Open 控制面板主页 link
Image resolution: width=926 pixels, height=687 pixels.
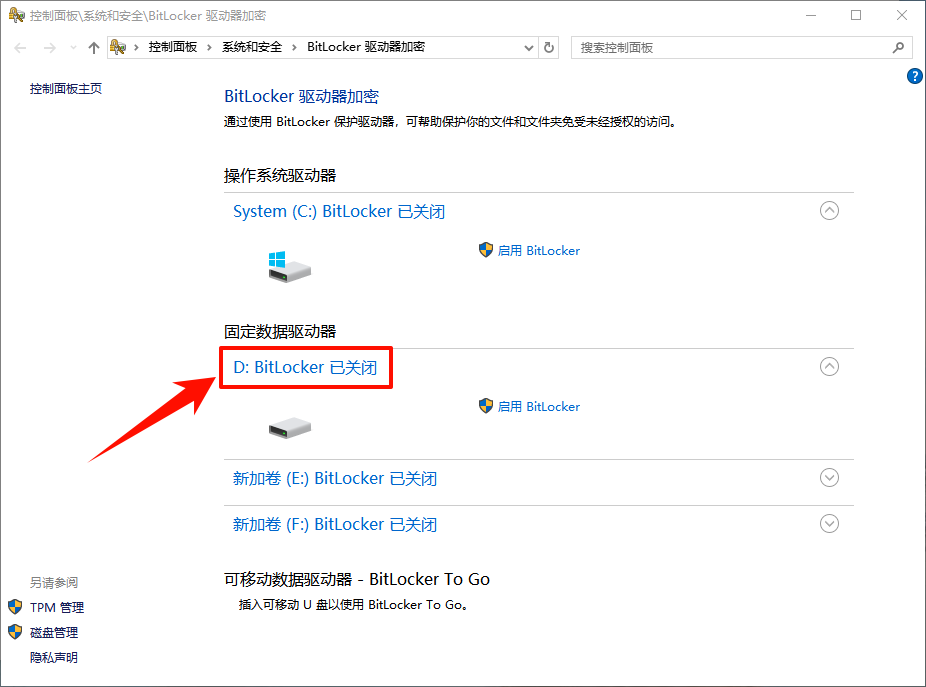tap(66, 89)
